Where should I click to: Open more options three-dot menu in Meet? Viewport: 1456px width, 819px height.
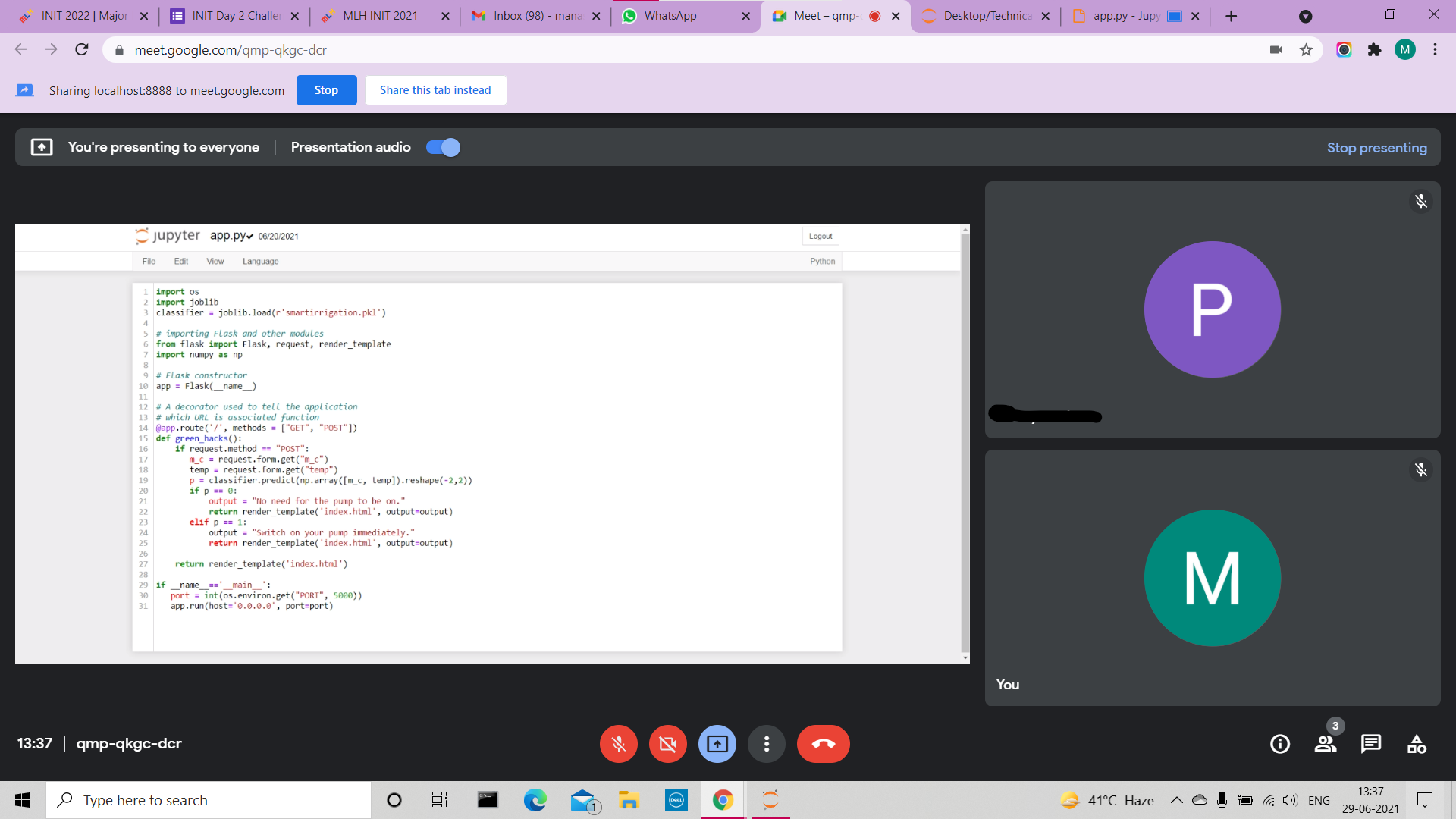pyautogui.click(x=766, y=744)
